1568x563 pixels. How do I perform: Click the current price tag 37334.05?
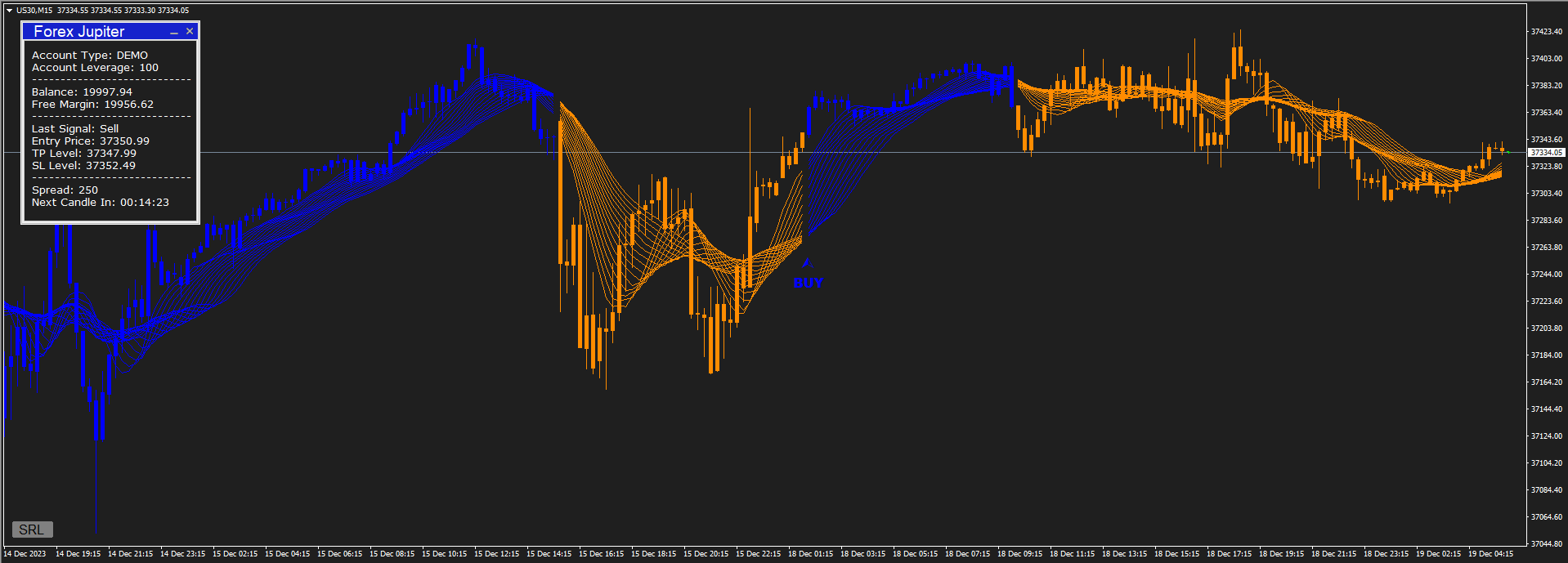1546,153
